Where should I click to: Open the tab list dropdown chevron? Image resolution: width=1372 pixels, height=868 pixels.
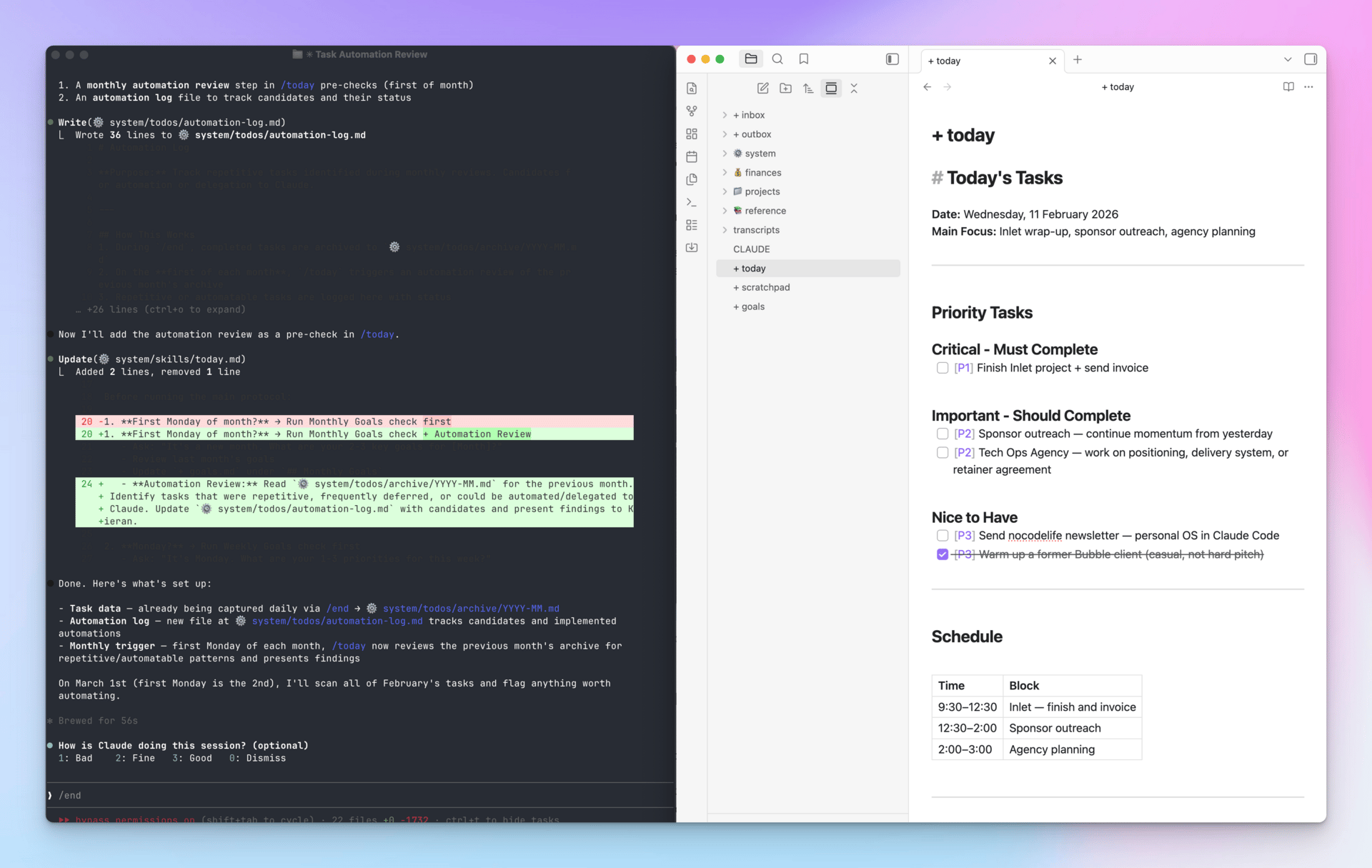(1287, 60)
